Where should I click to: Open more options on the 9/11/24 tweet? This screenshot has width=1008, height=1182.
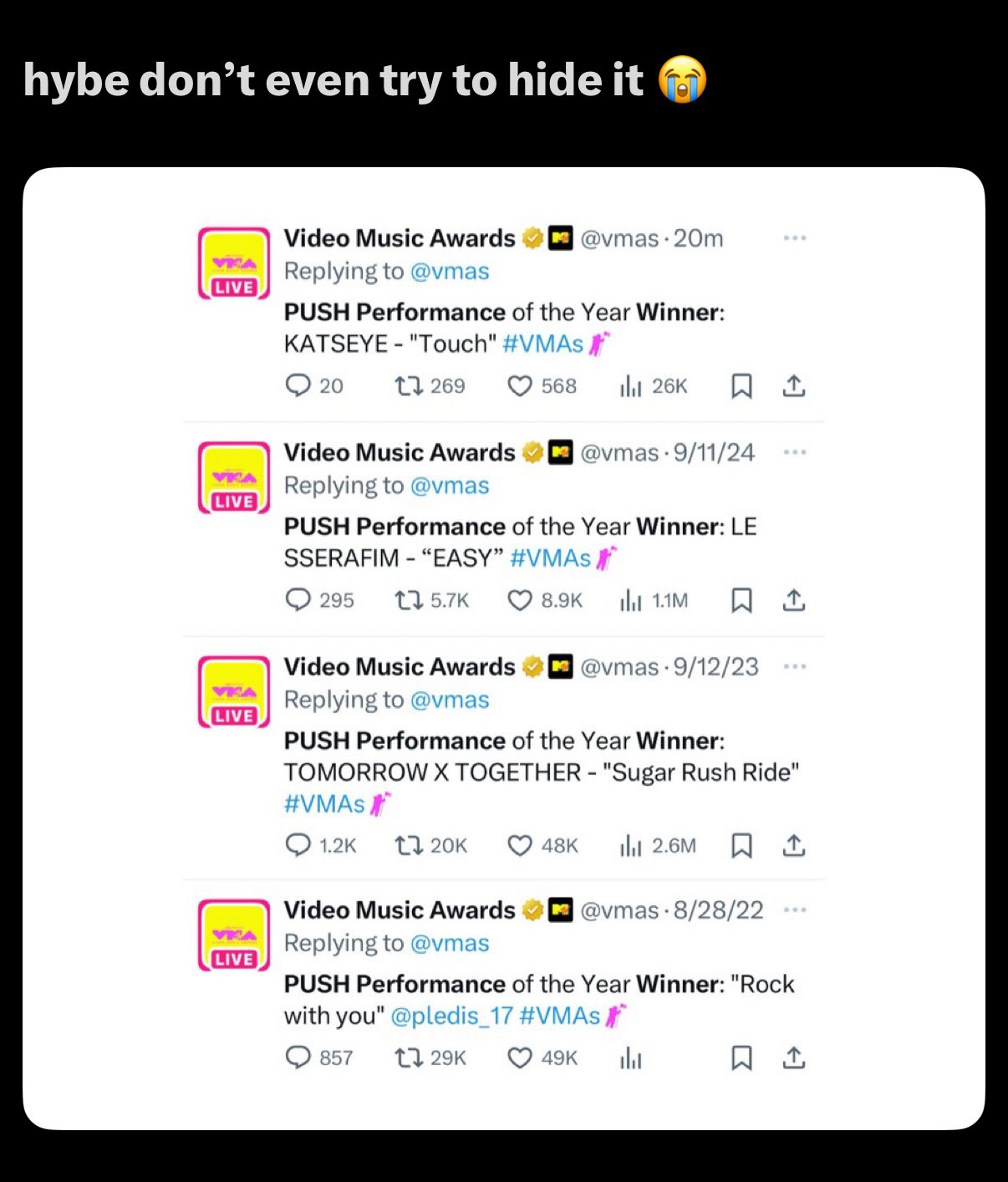click(794, 452)
